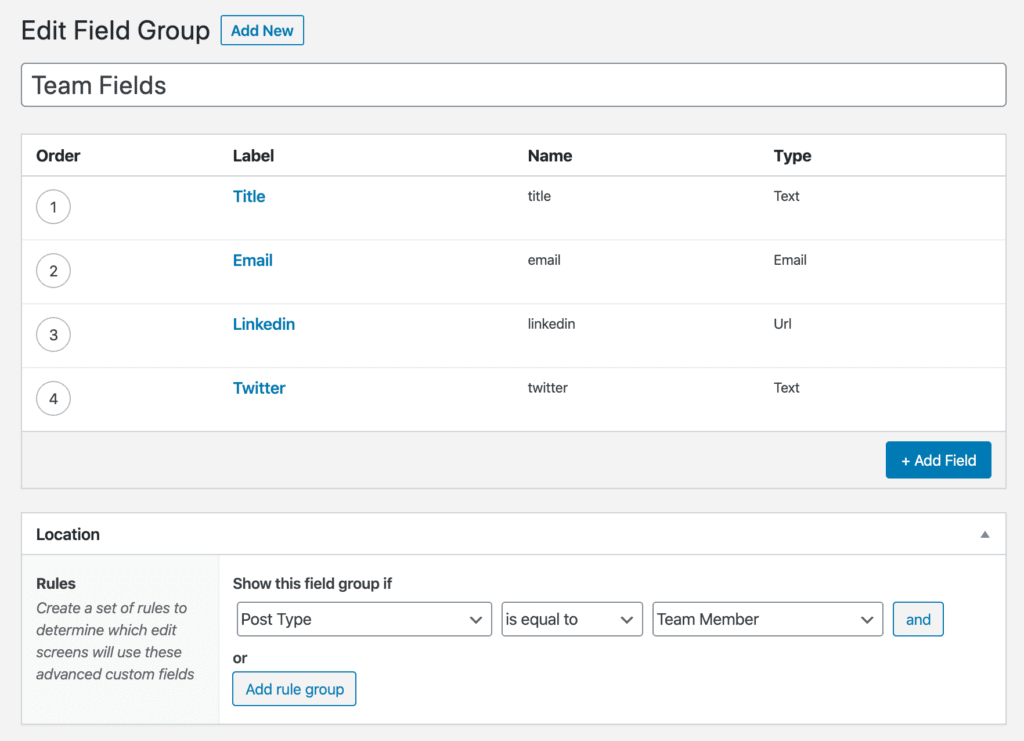Grab the order handle numbered 4
The image size is (1024, 741).
[54, 399]
